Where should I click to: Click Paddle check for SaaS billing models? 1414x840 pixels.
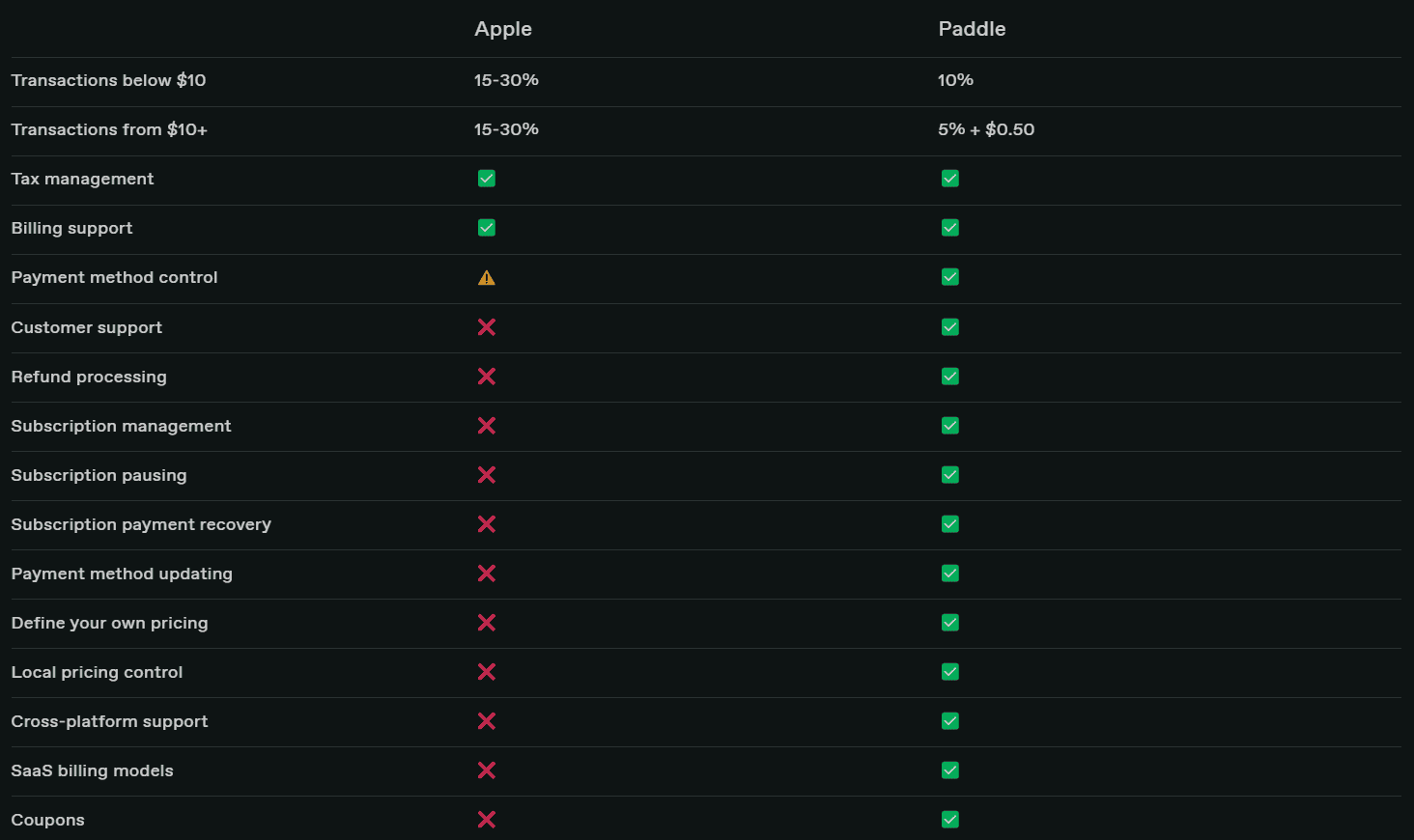tap(950, 770)
